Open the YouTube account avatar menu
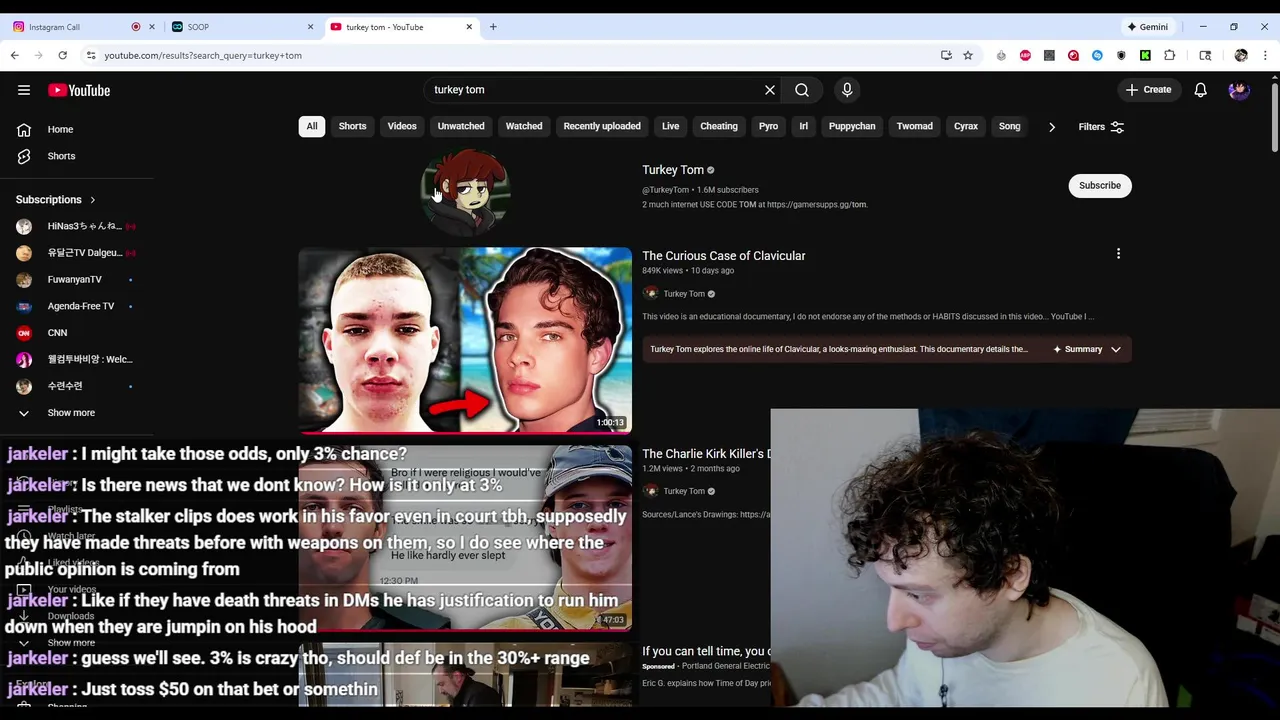Viewport: 1280px width, 720px height. click(1239, 90)
